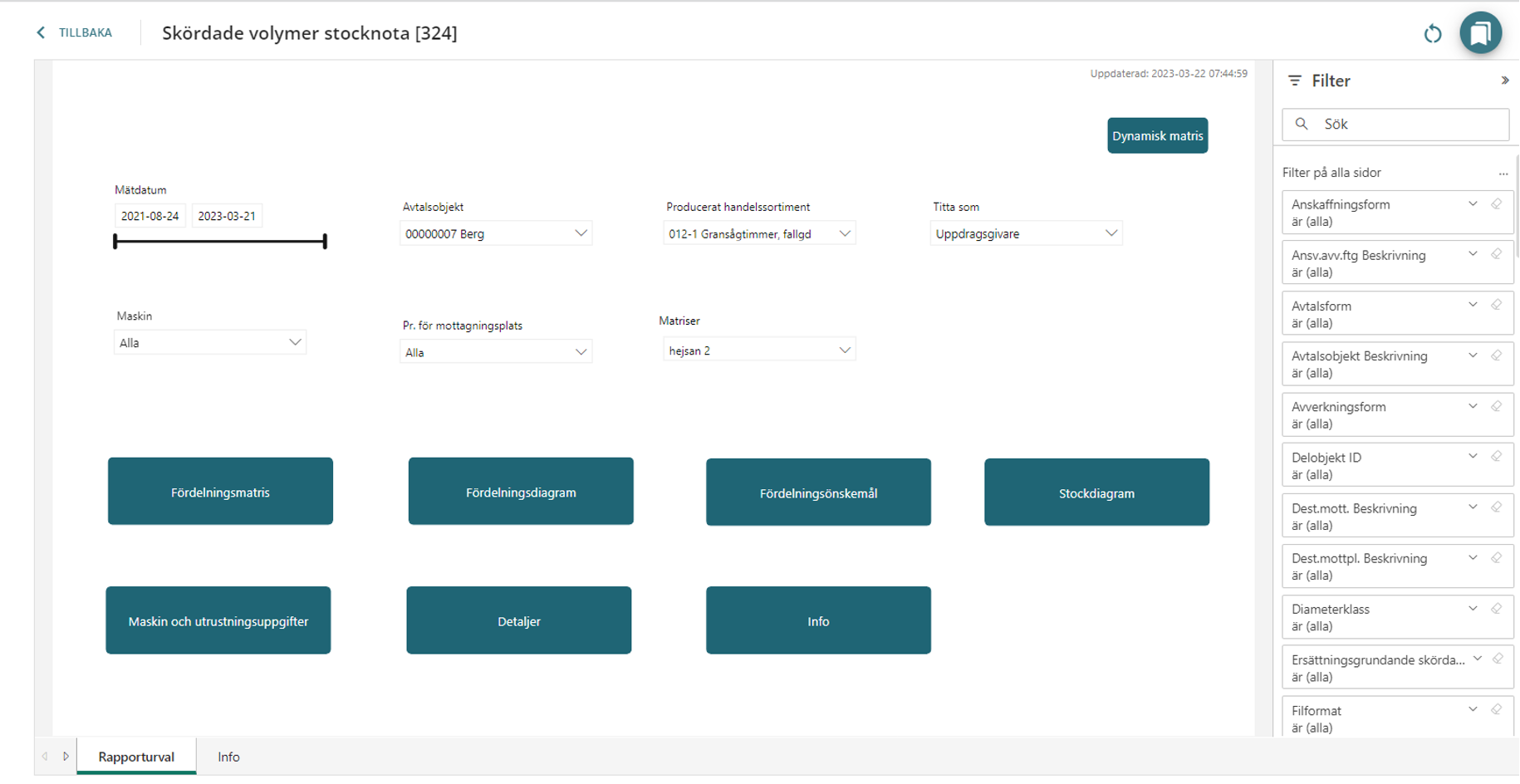The width and height of the screenshot is (1520, 784).
Task: Expand the Filformat filter card
Action: (x=1473, y=710)
